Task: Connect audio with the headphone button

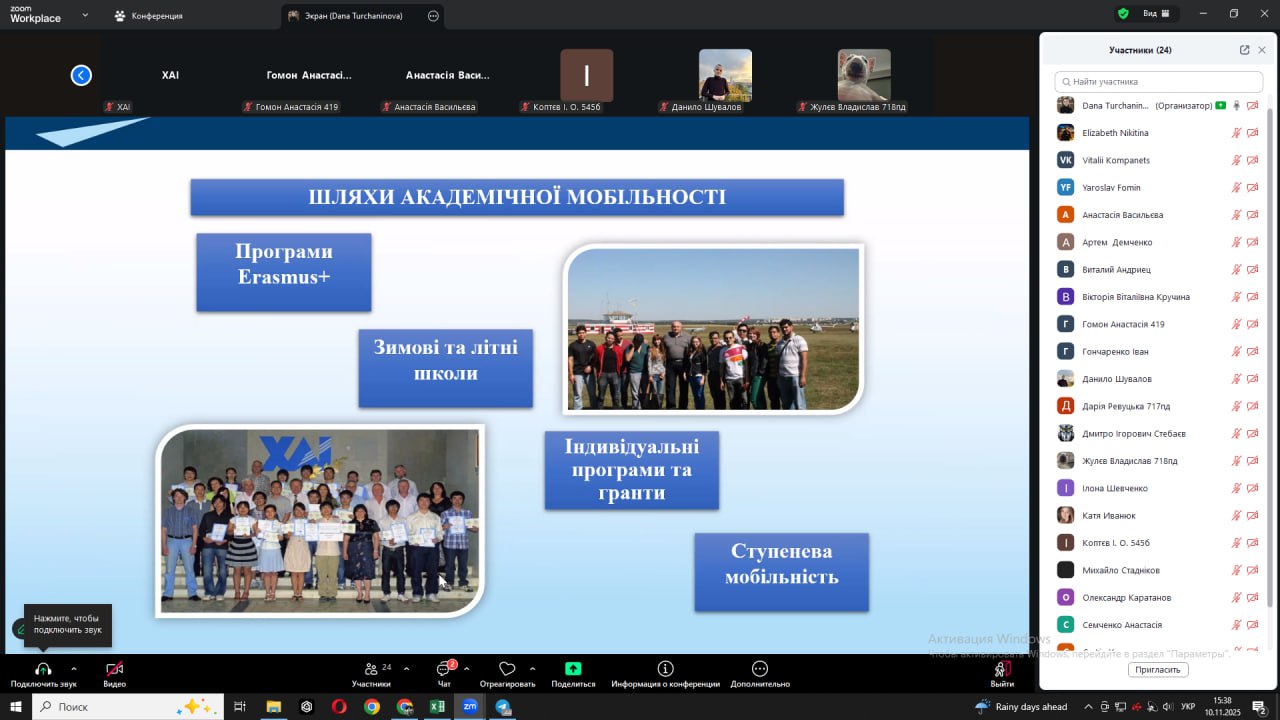Action: tap(43, 669)
